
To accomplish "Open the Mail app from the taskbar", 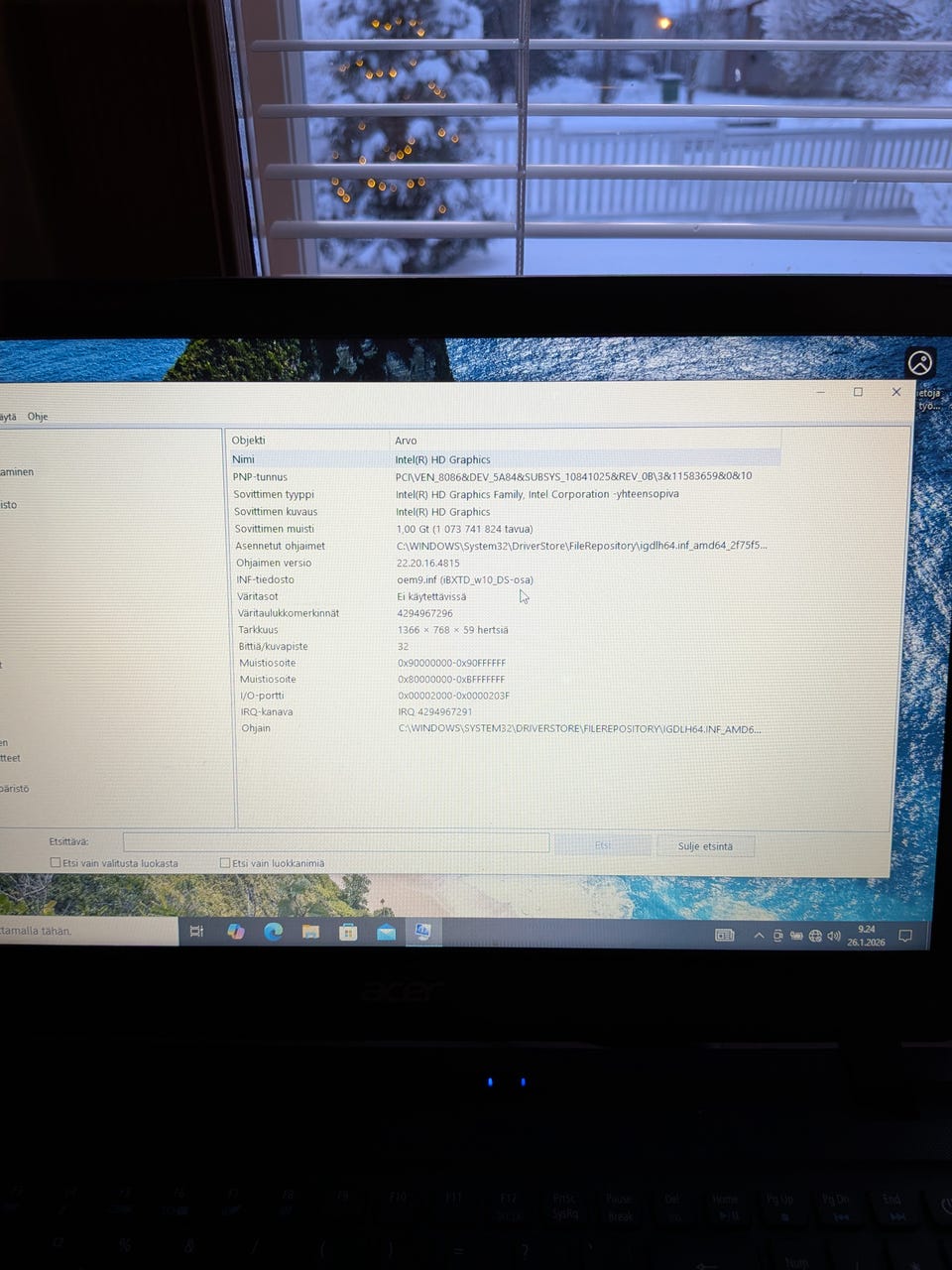I will [x=386, y=932].
